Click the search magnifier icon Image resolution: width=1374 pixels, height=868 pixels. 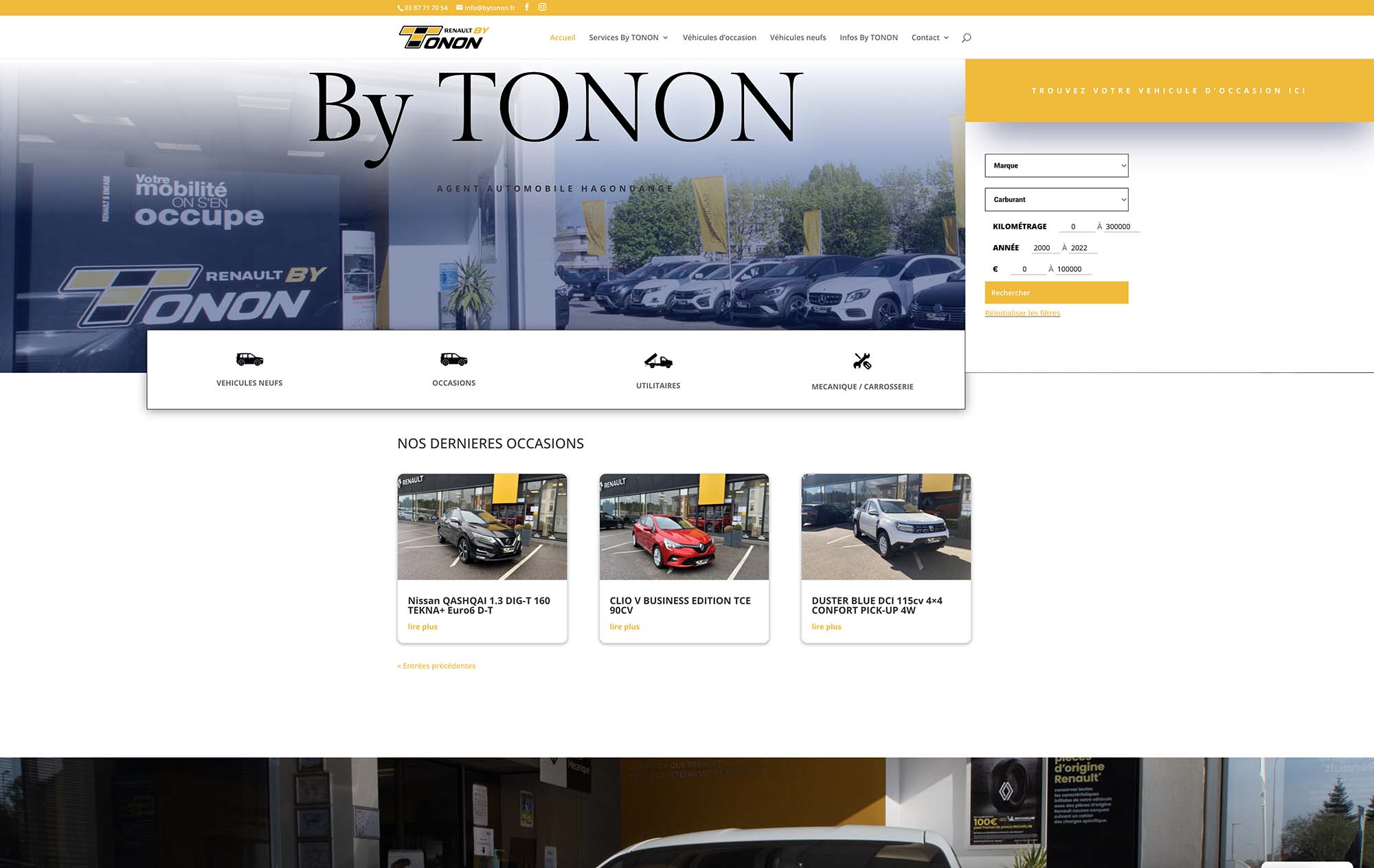point(966,38)
